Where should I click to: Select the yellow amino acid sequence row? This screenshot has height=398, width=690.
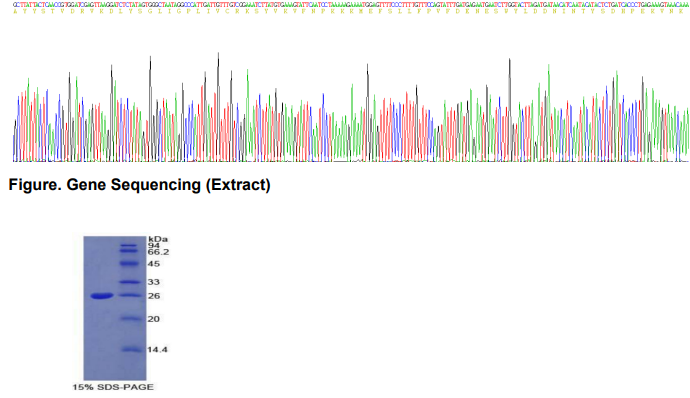[x=351, y=11]
